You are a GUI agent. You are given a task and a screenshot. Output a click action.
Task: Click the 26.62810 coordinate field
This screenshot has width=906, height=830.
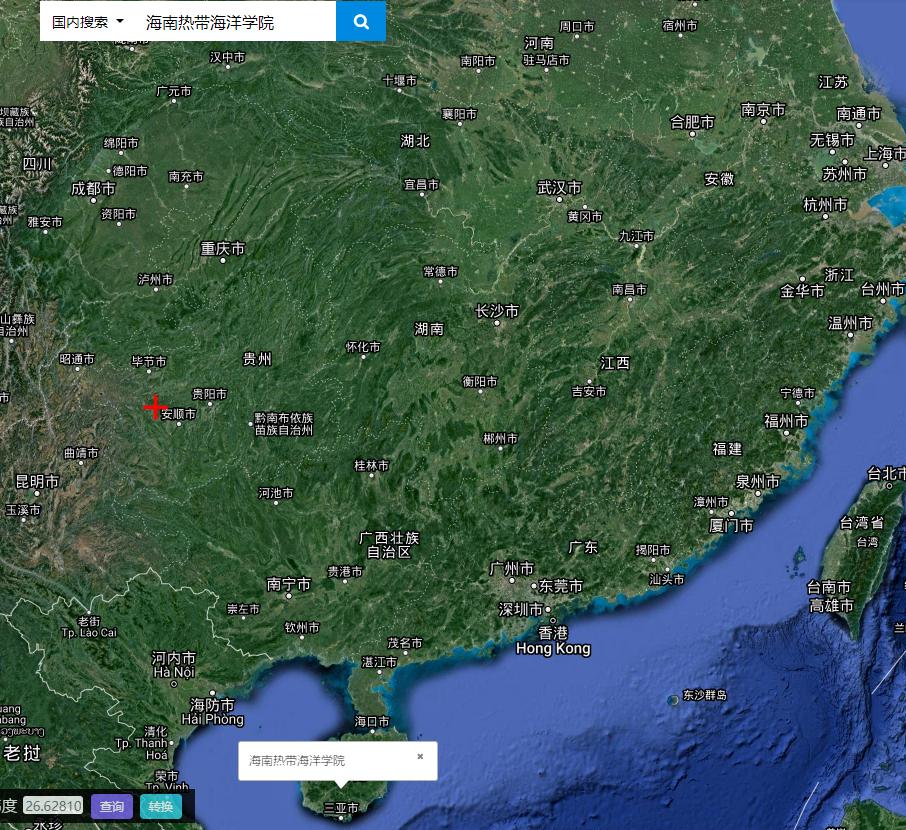[x=53, y=806]
